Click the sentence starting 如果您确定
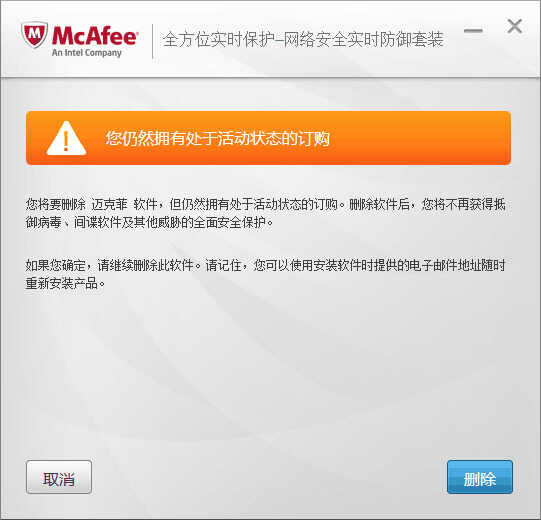 (113, 265)
